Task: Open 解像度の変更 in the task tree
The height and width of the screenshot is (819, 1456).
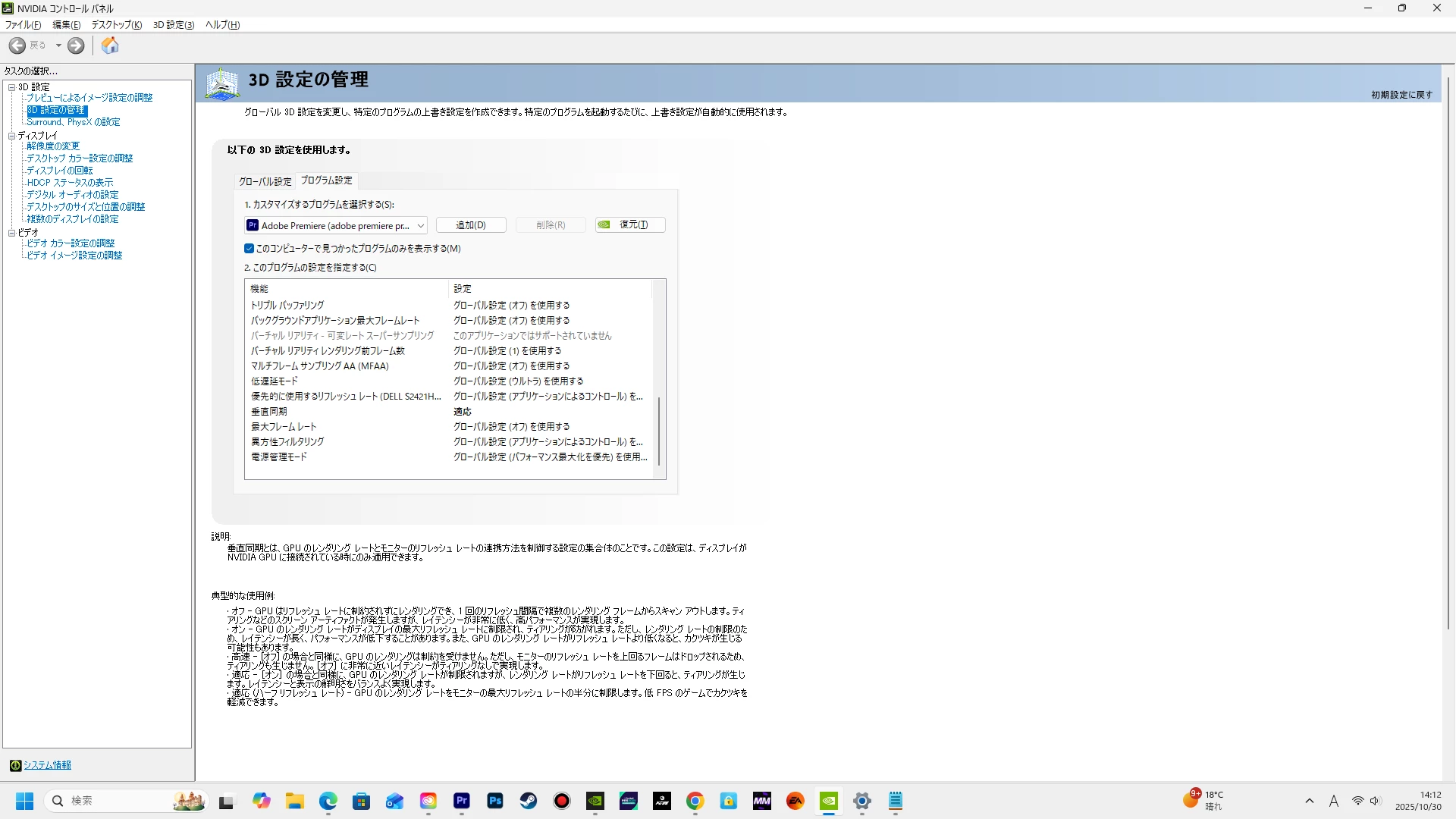Action: coord(53,146)
